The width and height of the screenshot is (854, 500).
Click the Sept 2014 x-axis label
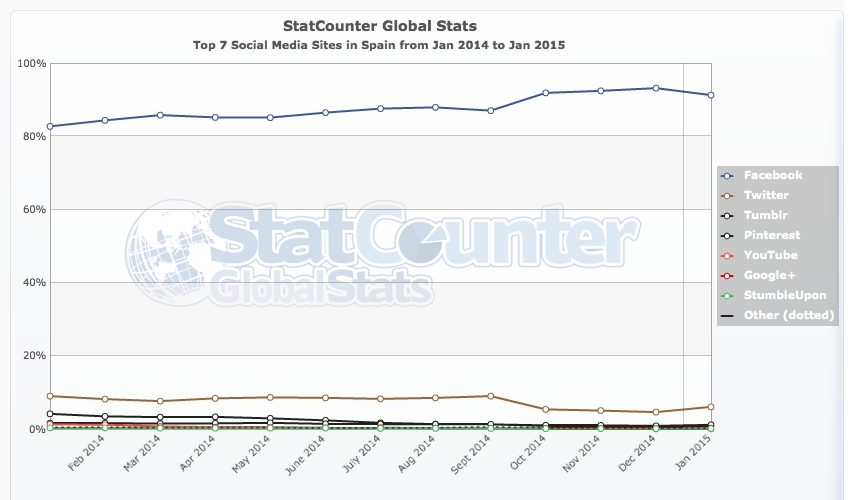pos(475,454)
